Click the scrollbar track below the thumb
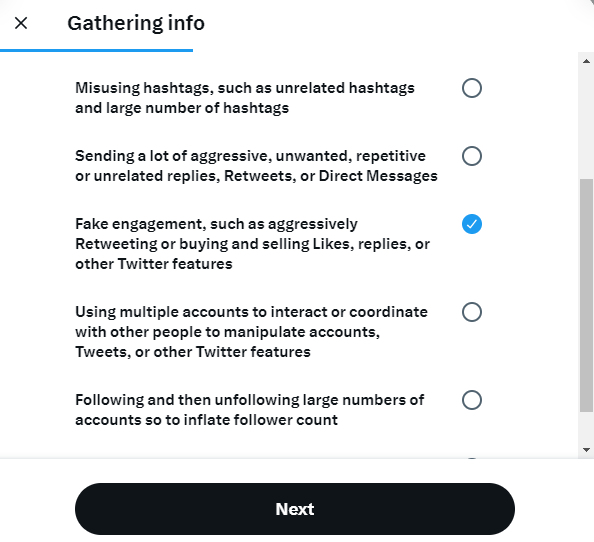This screenshot has width=594, height=542. click(x=586, y=427)
